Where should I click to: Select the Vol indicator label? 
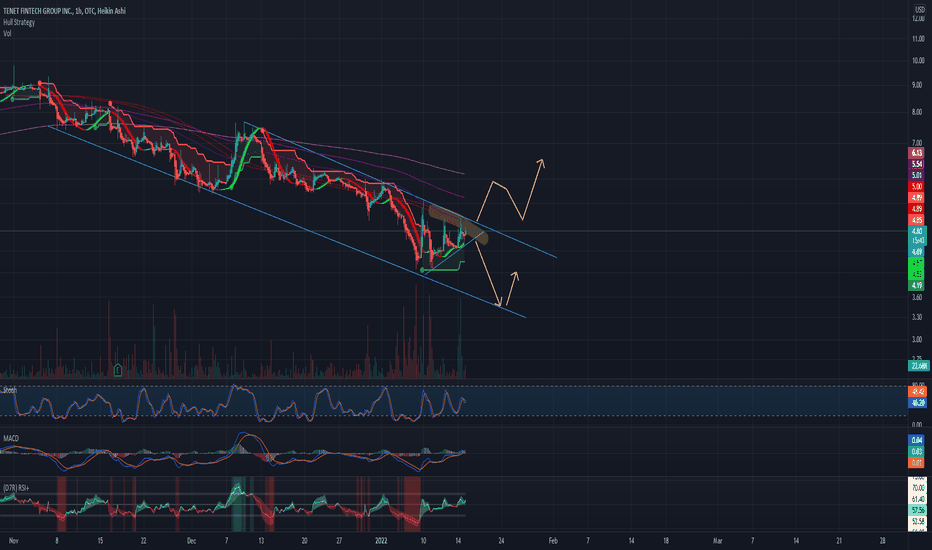(7, 33)
